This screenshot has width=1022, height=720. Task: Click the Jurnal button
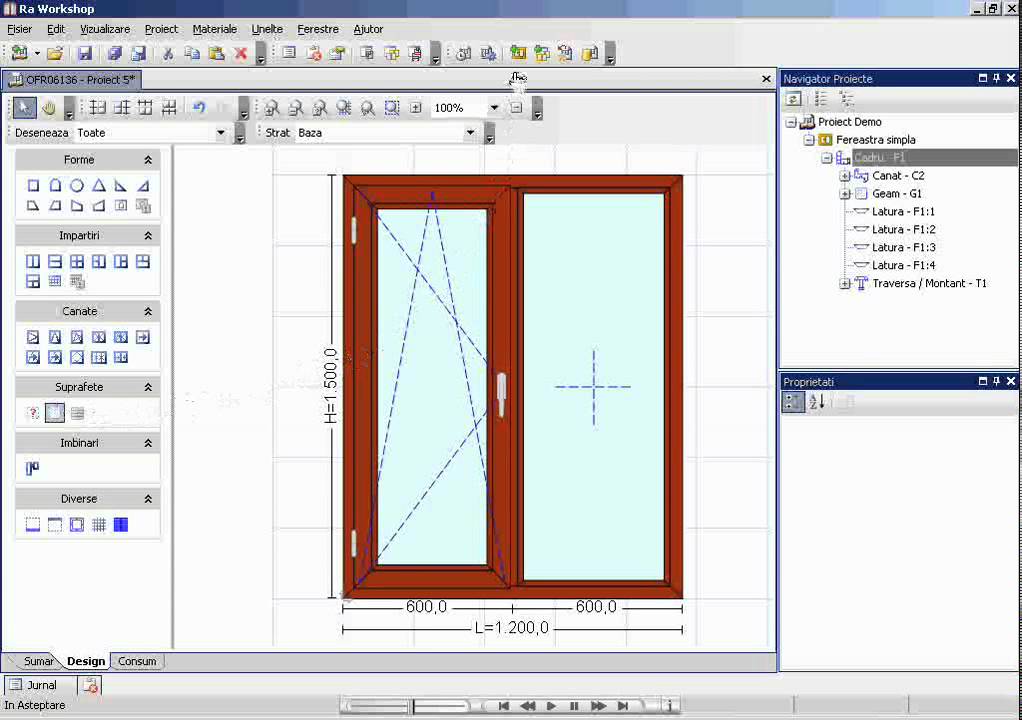(34, 685)
